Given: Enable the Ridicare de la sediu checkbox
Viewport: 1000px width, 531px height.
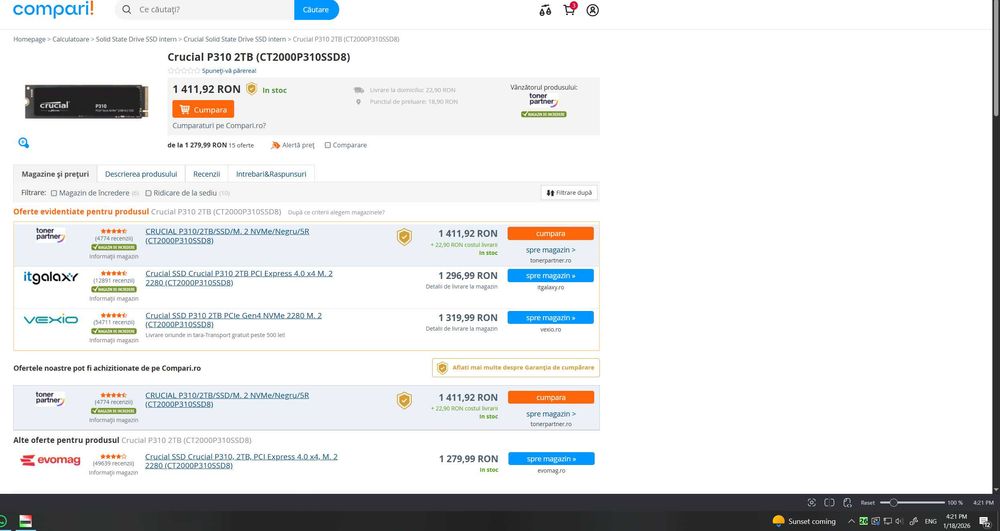Looking at the screenshot, I should point(148,193).
